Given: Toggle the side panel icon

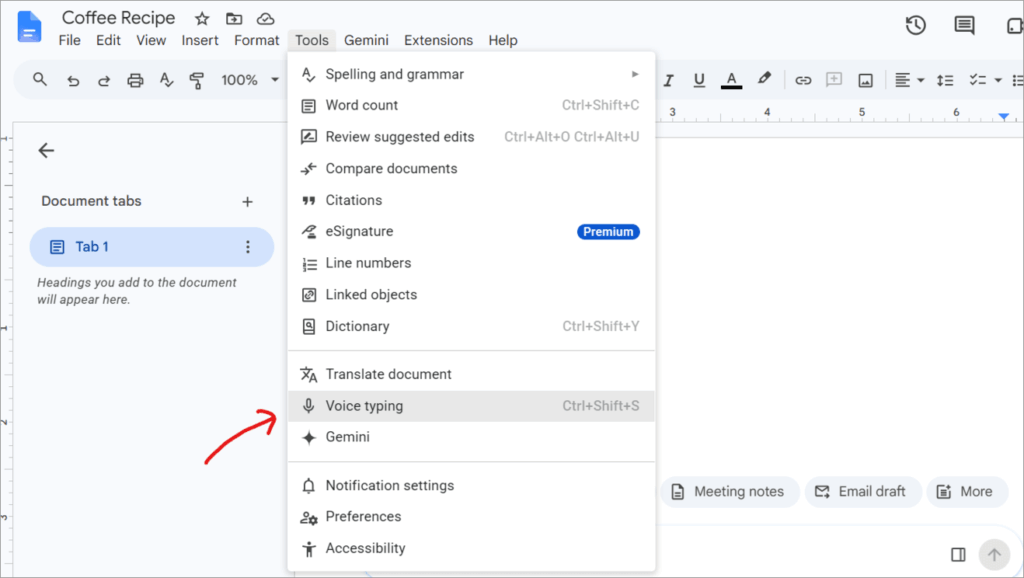Looking at the screenshot, I should 958,554.
